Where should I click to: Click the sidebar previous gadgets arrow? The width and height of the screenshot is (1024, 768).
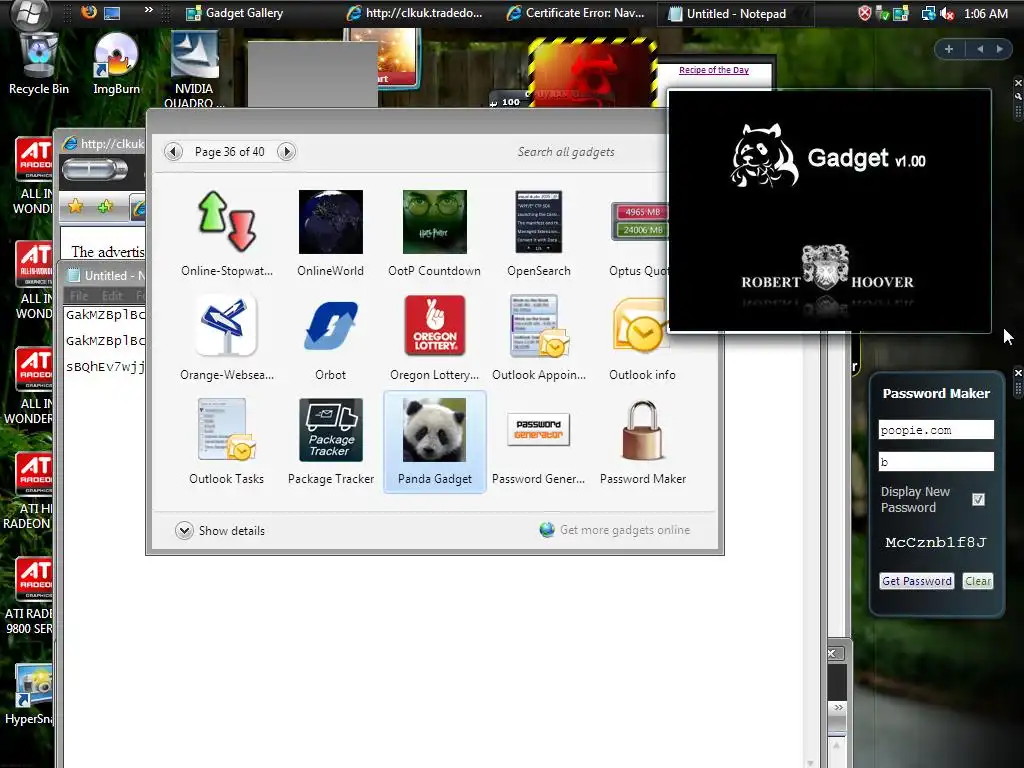tap(980, 49)
